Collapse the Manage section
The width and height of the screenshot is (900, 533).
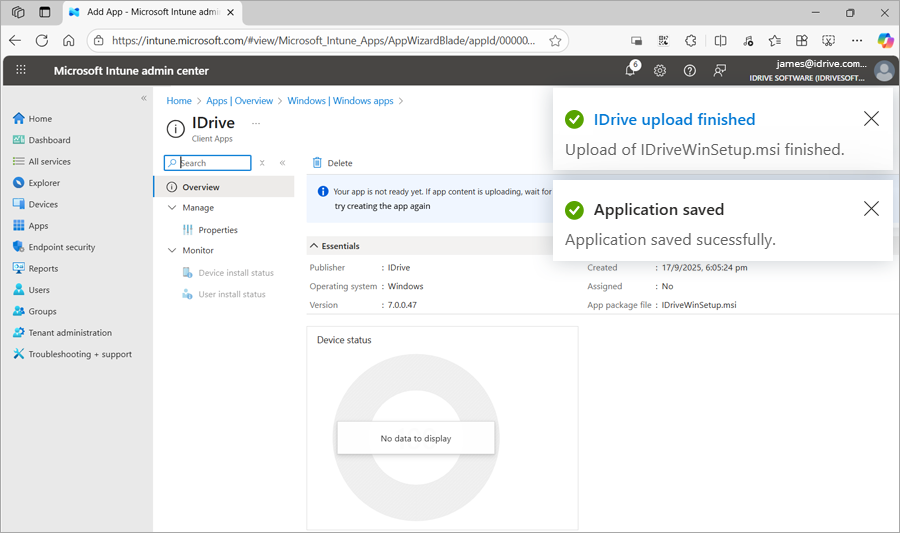[171, 208]
